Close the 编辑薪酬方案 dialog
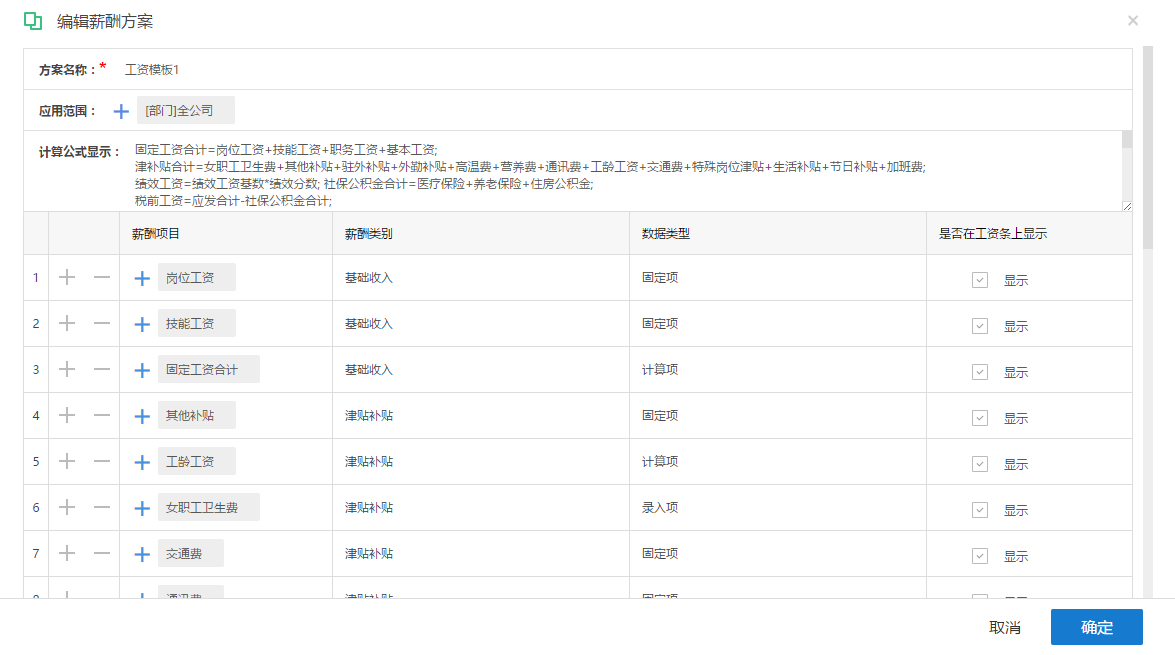Image resolution: width=1175 pixels, height=655 pixels. 1133,21
